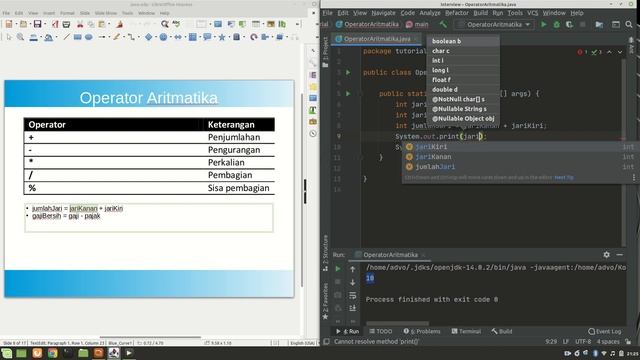
Task: Click the text box with jumlahJari formula on slide
Action: tap(149, 218)
